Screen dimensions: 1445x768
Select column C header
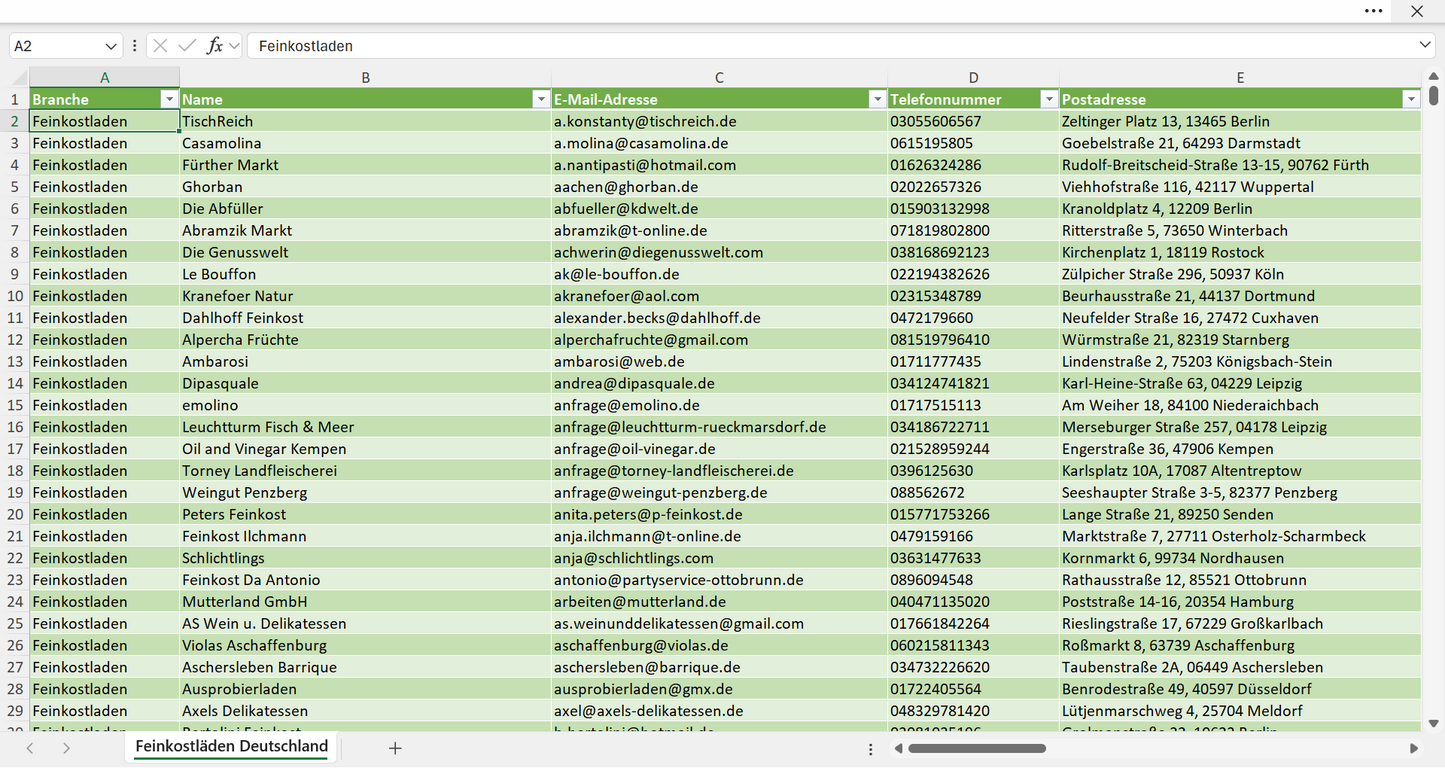click(719, 77)
